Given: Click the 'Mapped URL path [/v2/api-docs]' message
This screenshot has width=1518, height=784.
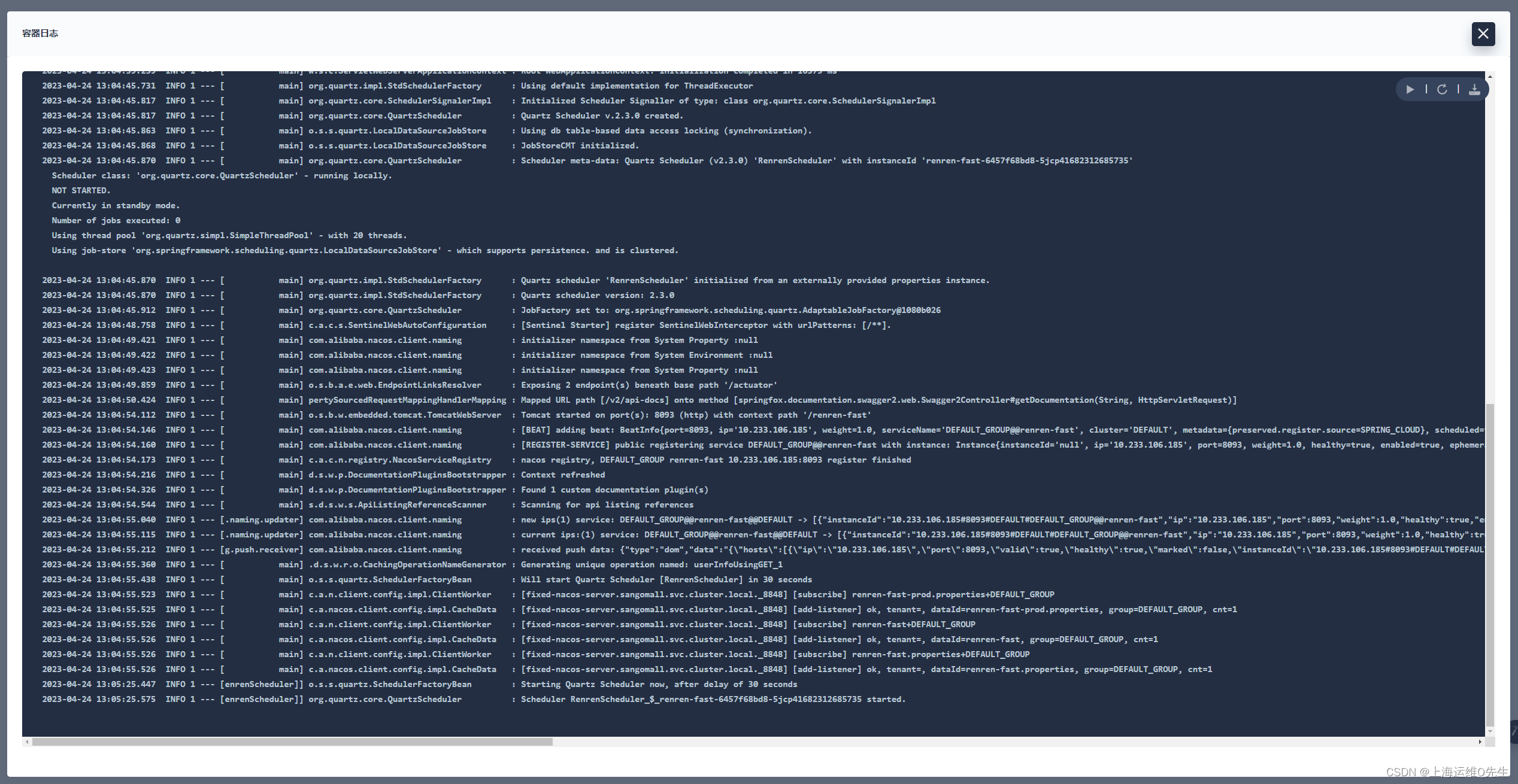Looking at the screenshot, I should (x=878, y=400).
